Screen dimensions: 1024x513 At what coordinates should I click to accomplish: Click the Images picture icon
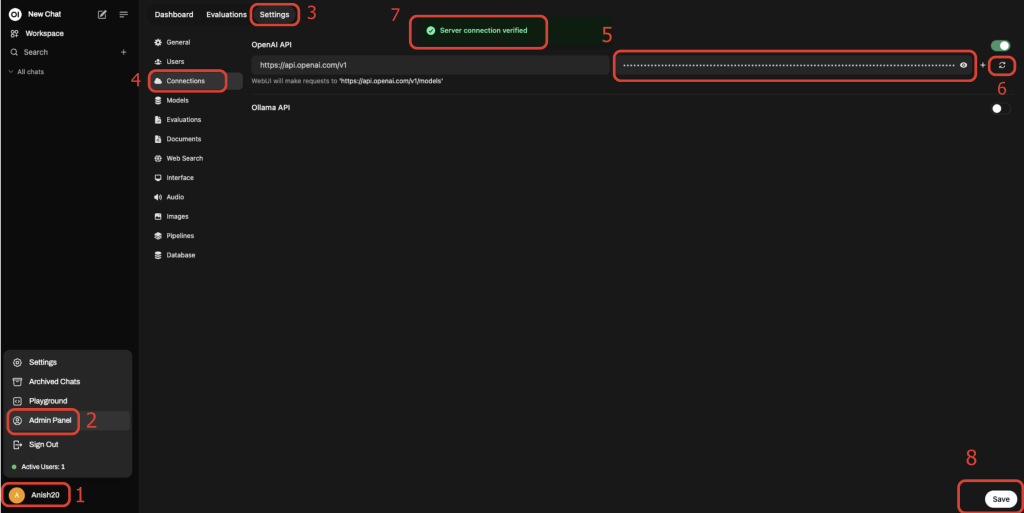(x=158, y=217)
